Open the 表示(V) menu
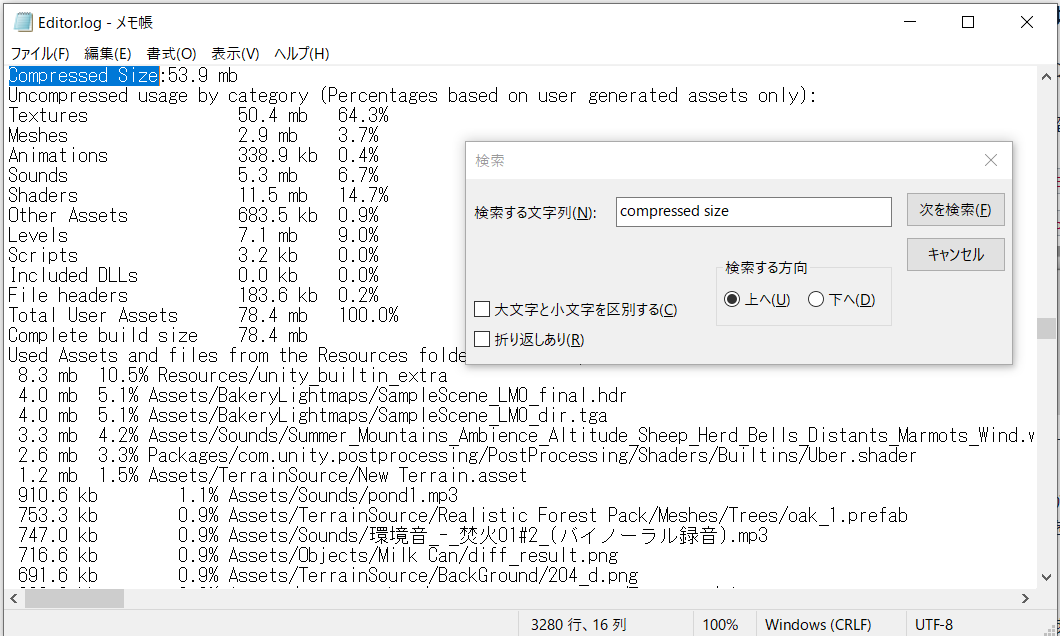 [235, 53]
